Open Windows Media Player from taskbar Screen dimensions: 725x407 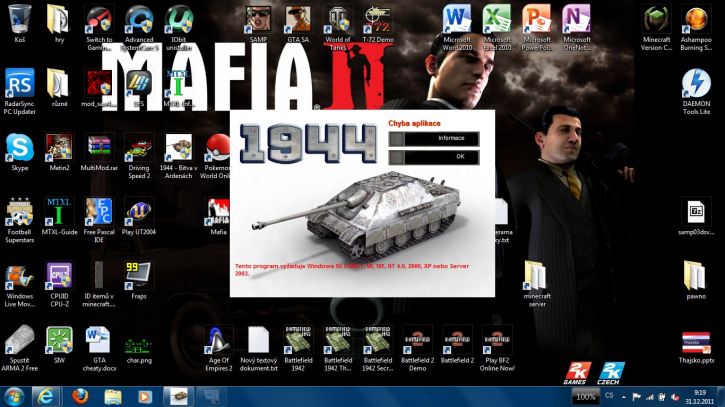tap(145, 396)
